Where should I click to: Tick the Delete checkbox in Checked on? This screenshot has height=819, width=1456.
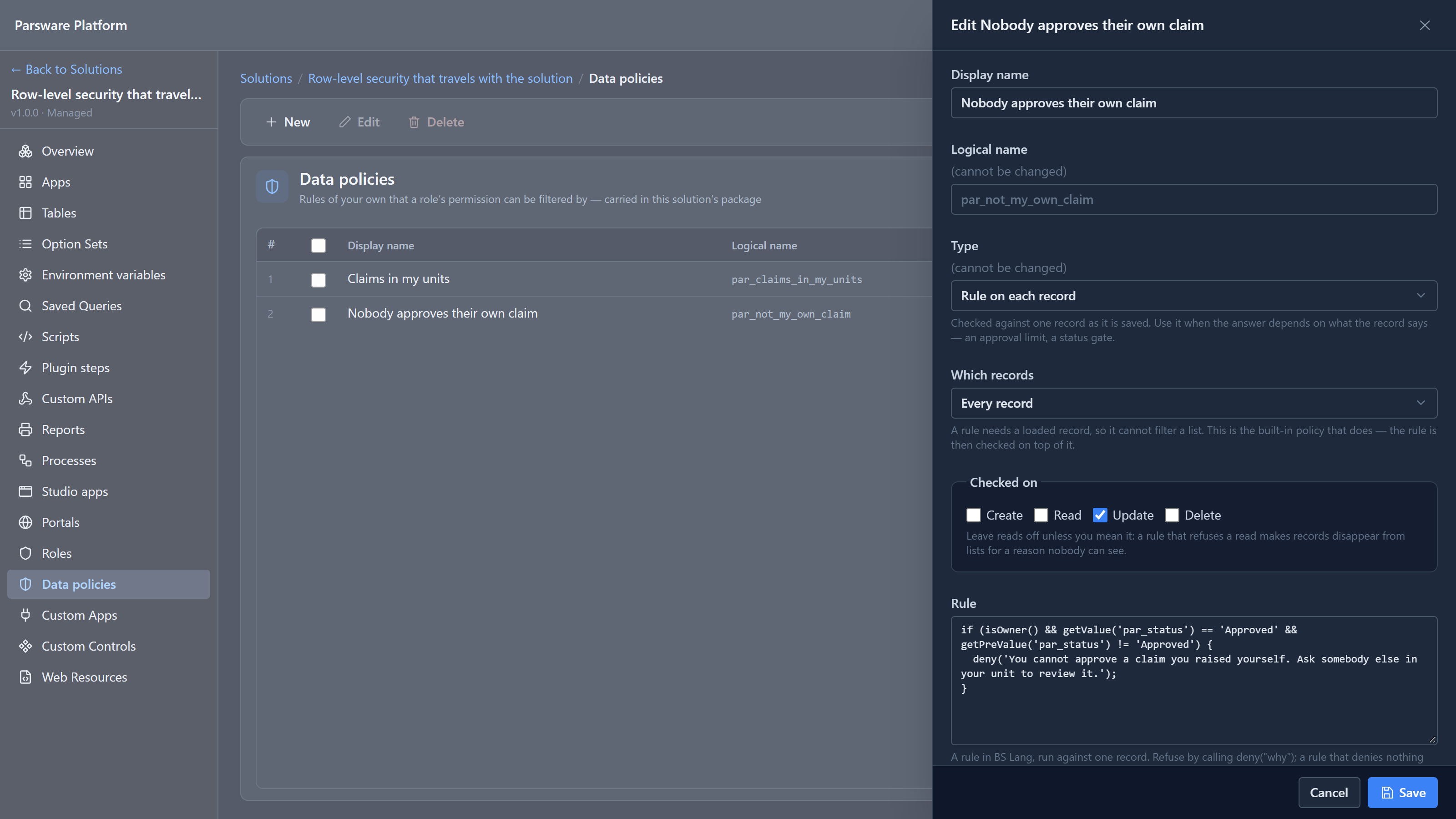1172,515
